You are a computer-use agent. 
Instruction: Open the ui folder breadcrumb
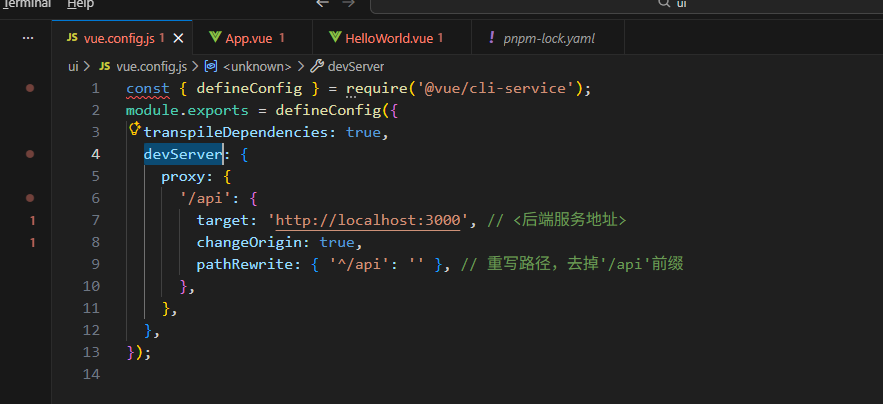[x=73, y=66]
